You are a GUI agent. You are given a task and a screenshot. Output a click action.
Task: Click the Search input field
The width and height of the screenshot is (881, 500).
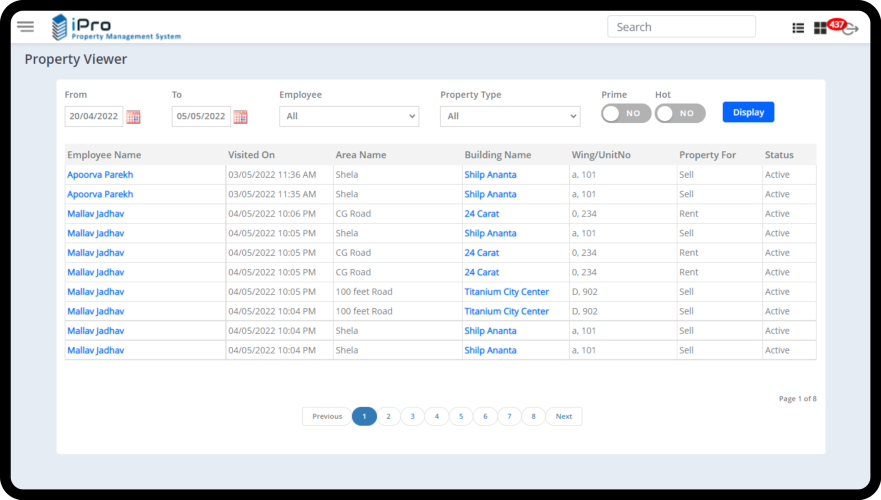click(681, 27)
